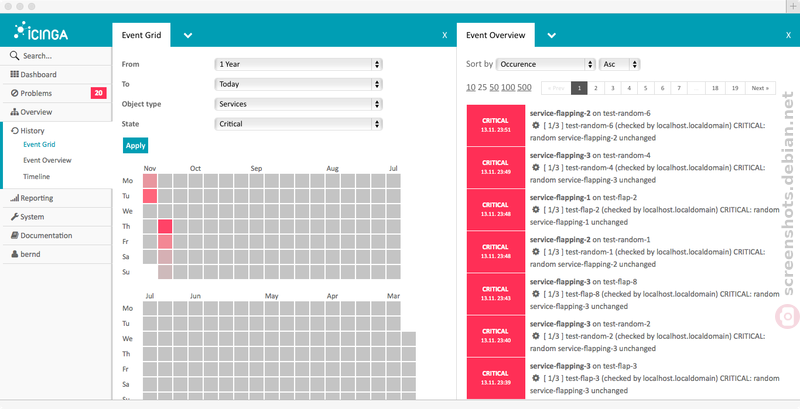Click gear icon in test-random-4 event
The image size is (800, 409).
(536, 167)
